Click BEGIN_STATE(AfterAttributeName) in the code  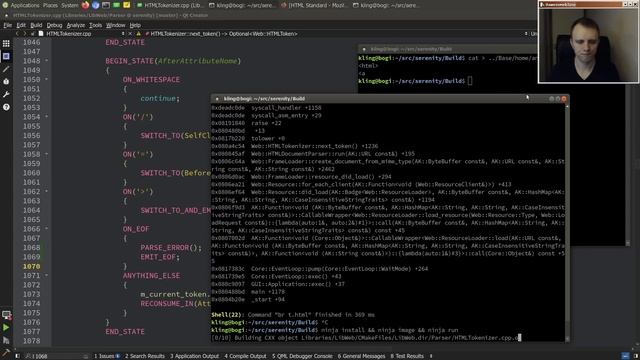[x=173, y=61]
